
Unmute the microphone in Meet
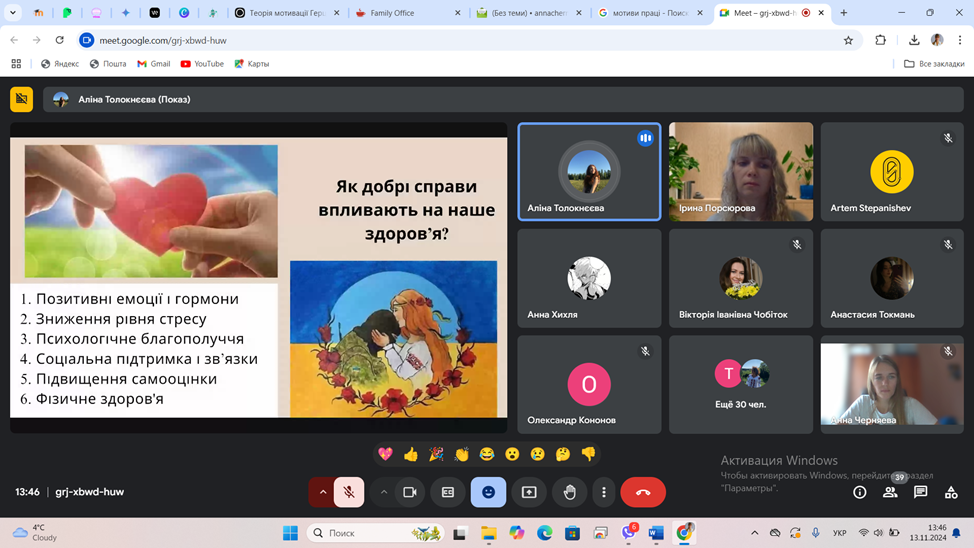pos(349,492)
